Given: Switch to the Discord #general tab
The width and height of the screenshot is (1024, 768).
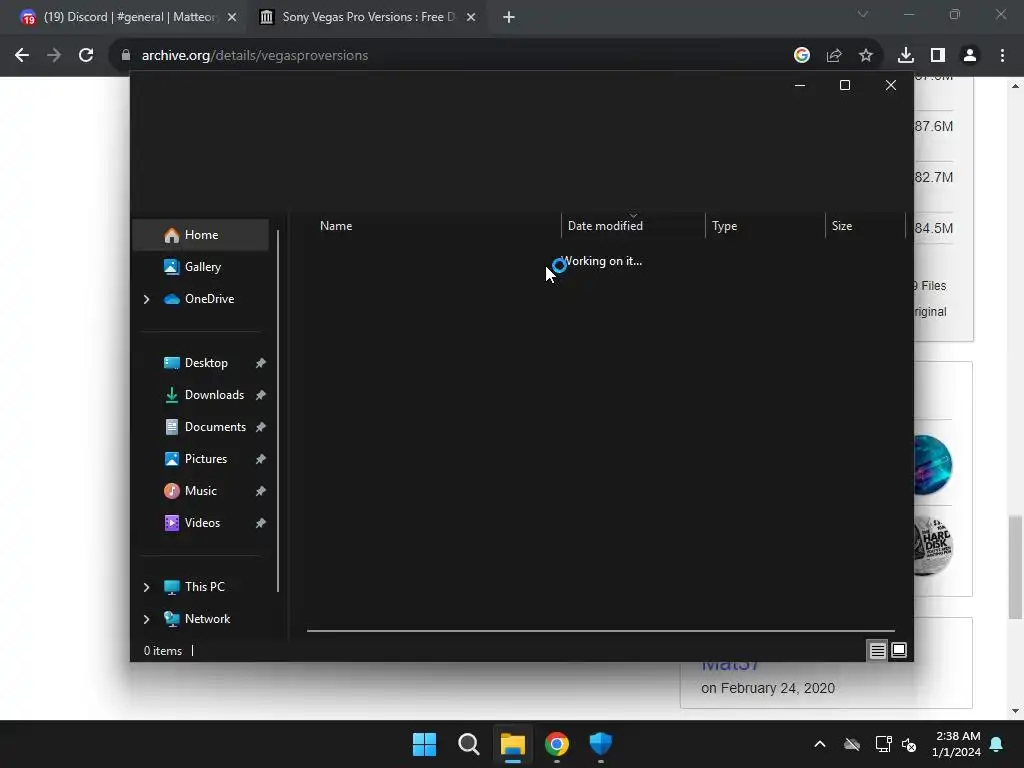Looking at the screenshot, I should click(128, 17).
